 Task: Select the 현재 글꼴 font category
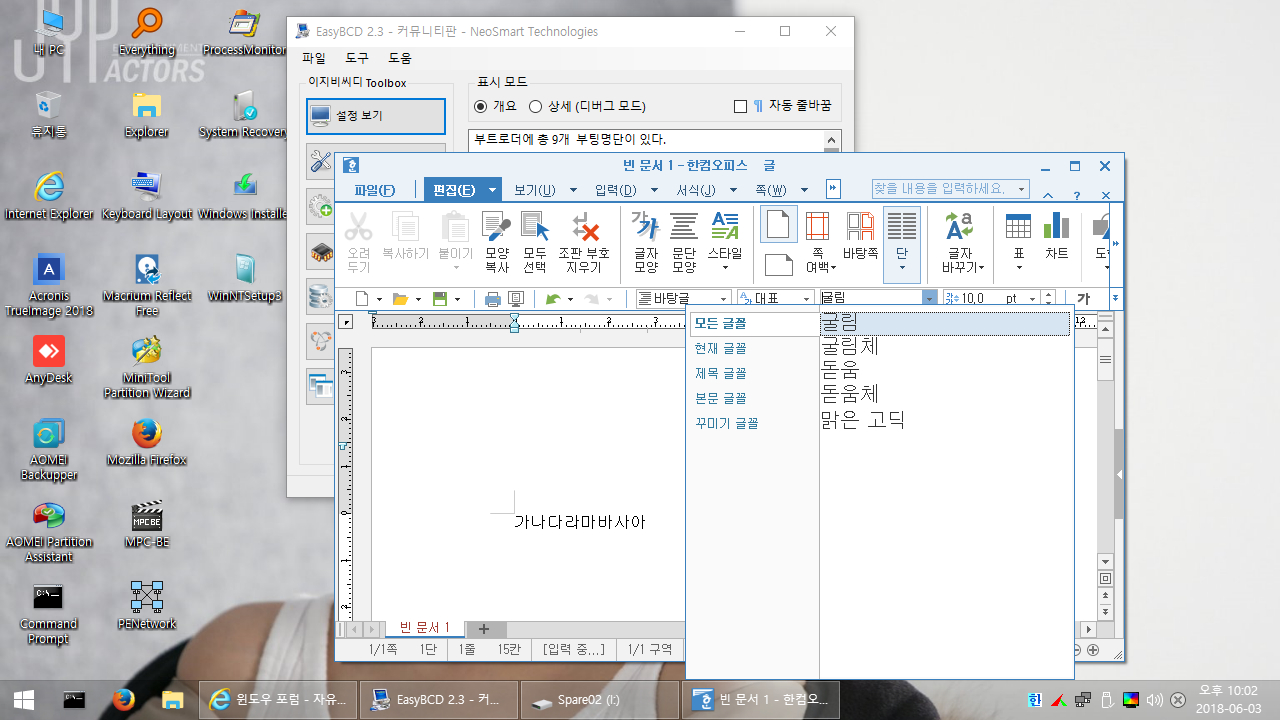pyautogui.click(x=754, y=349)
